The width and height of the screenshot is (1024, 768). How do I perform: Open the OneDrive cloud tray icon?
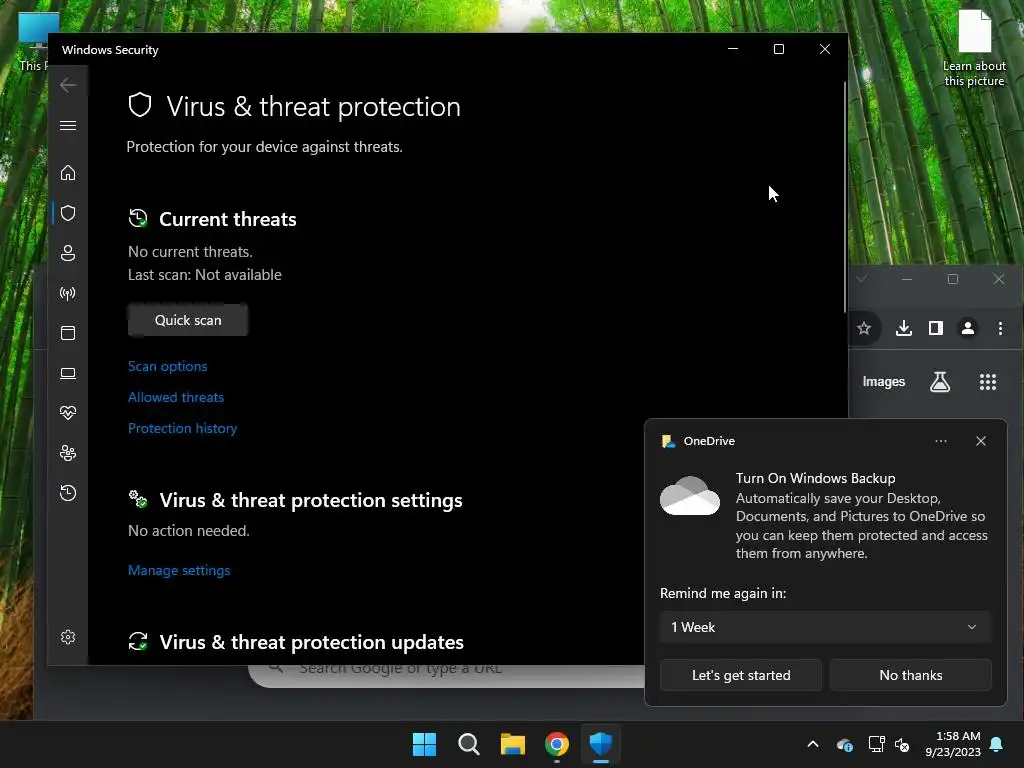point(844,744)
